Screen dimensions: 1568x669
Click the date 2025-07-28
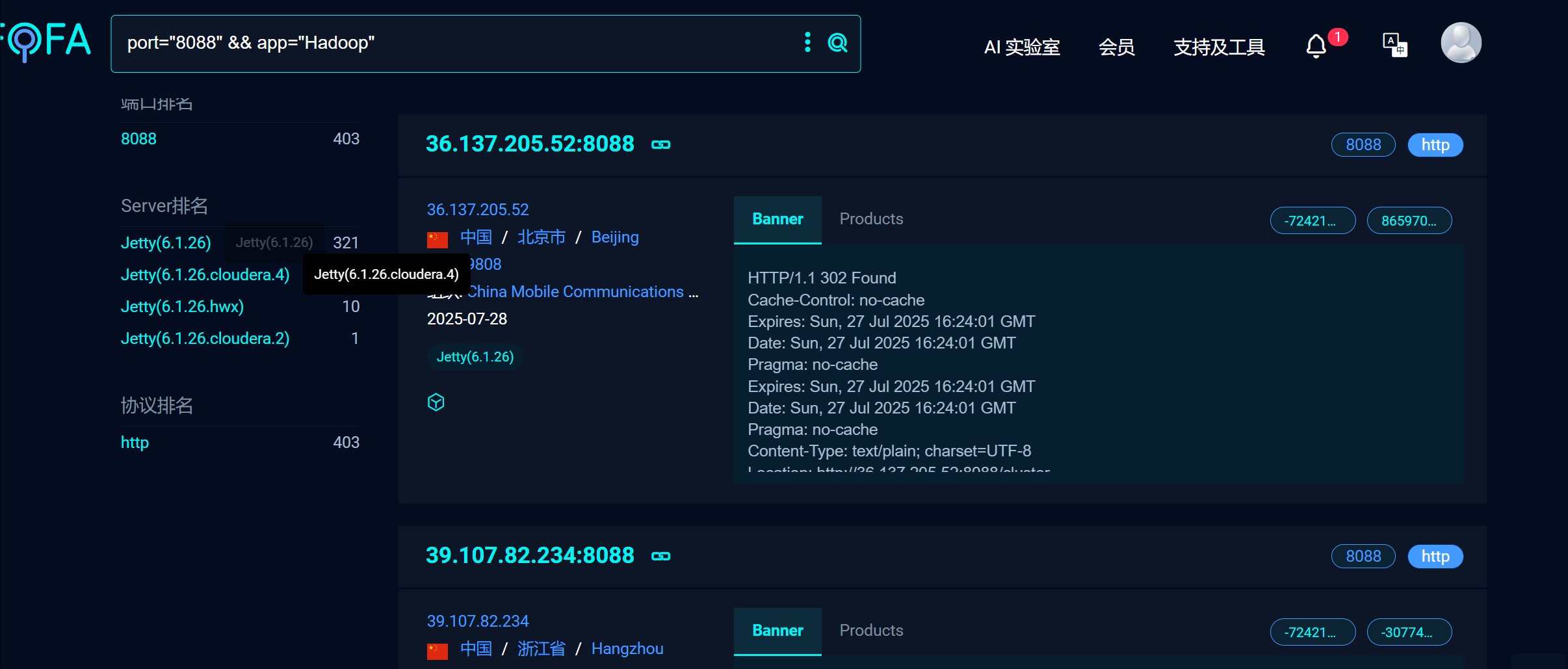click(x=467, y=319)
